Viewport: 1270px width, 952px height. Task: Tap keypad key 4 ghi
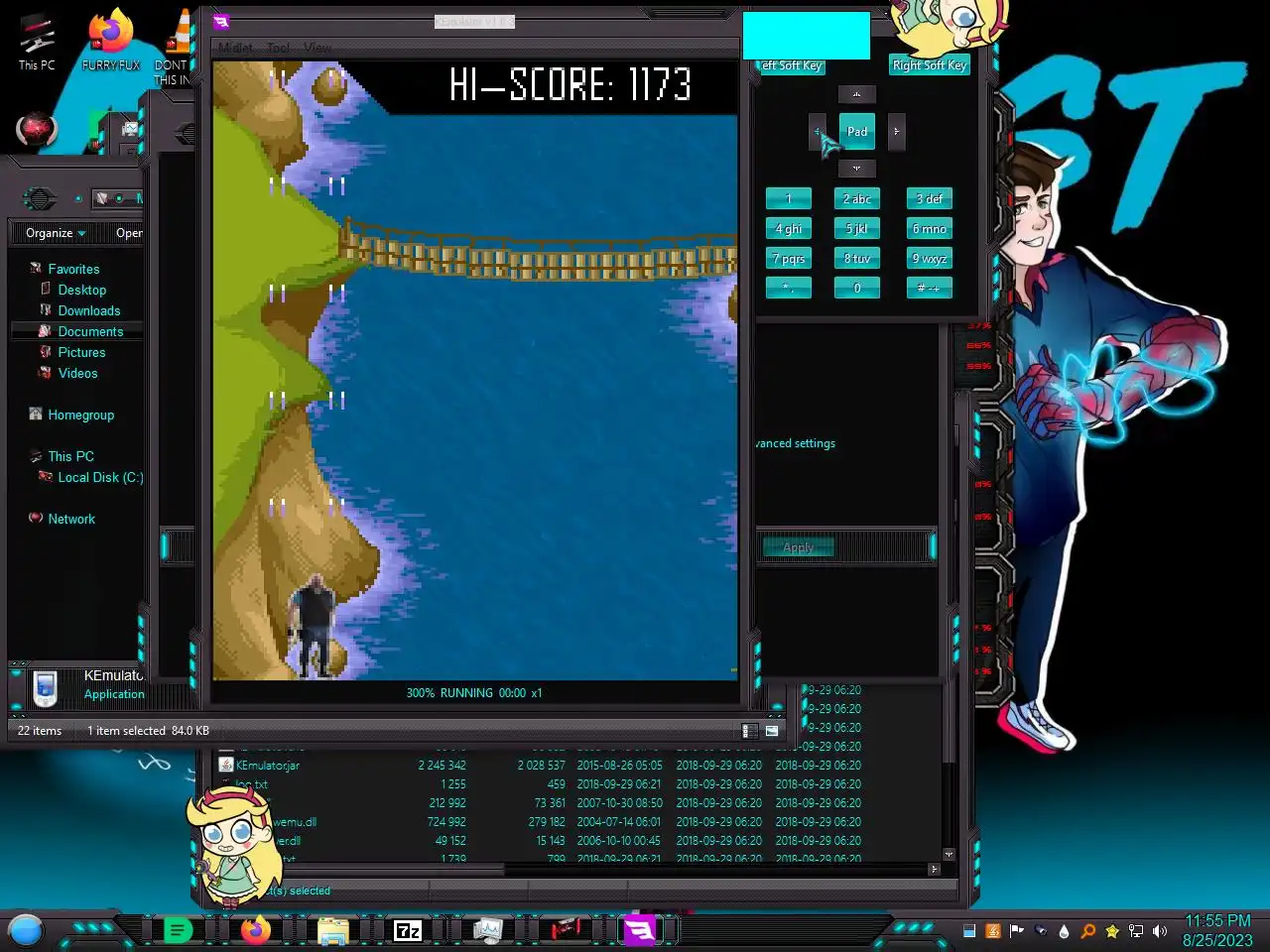coord(789,229)
